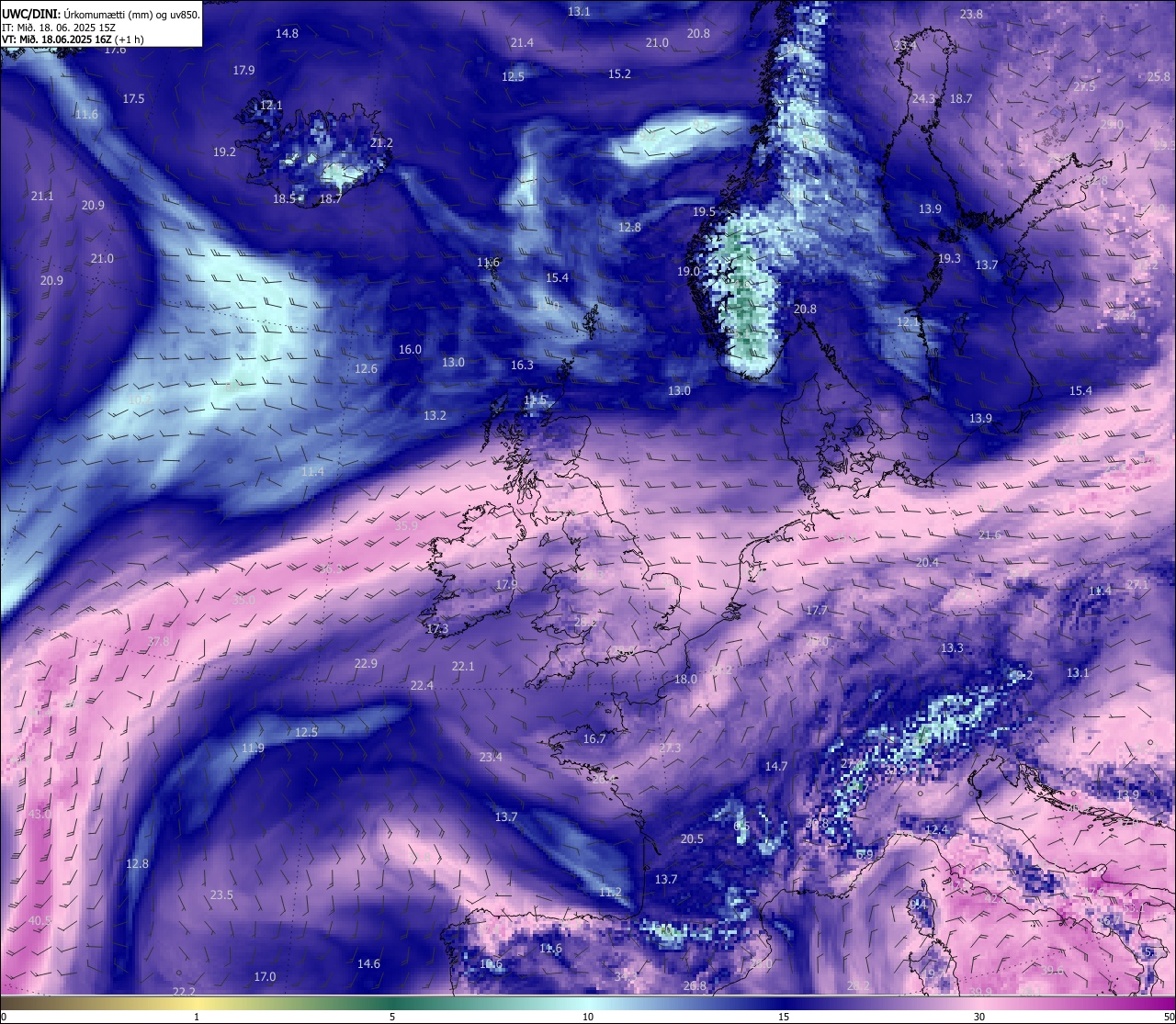Click the color scale tick labeled 10

[x=588, y=1017]
